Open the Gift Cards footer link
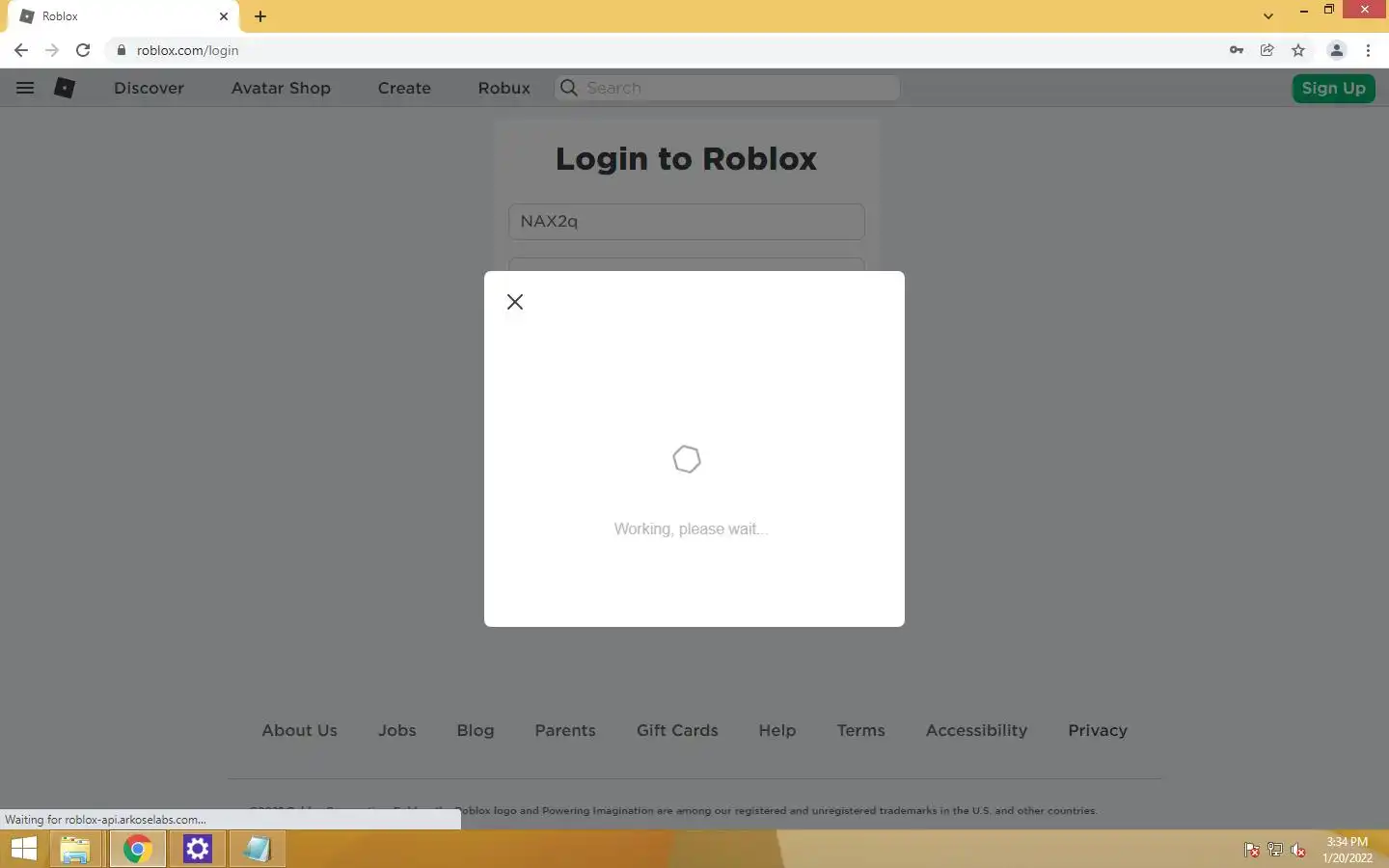Screen dimensions: 1389x868 click(x=677, y=730)
